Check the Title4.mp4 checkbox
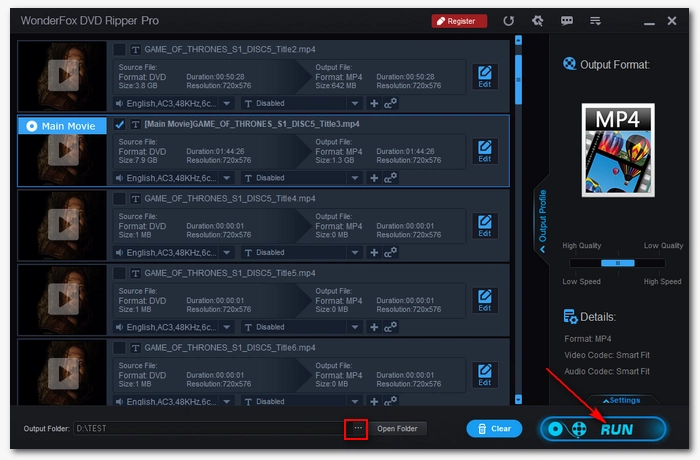The image size is (700, 460). 119,198
